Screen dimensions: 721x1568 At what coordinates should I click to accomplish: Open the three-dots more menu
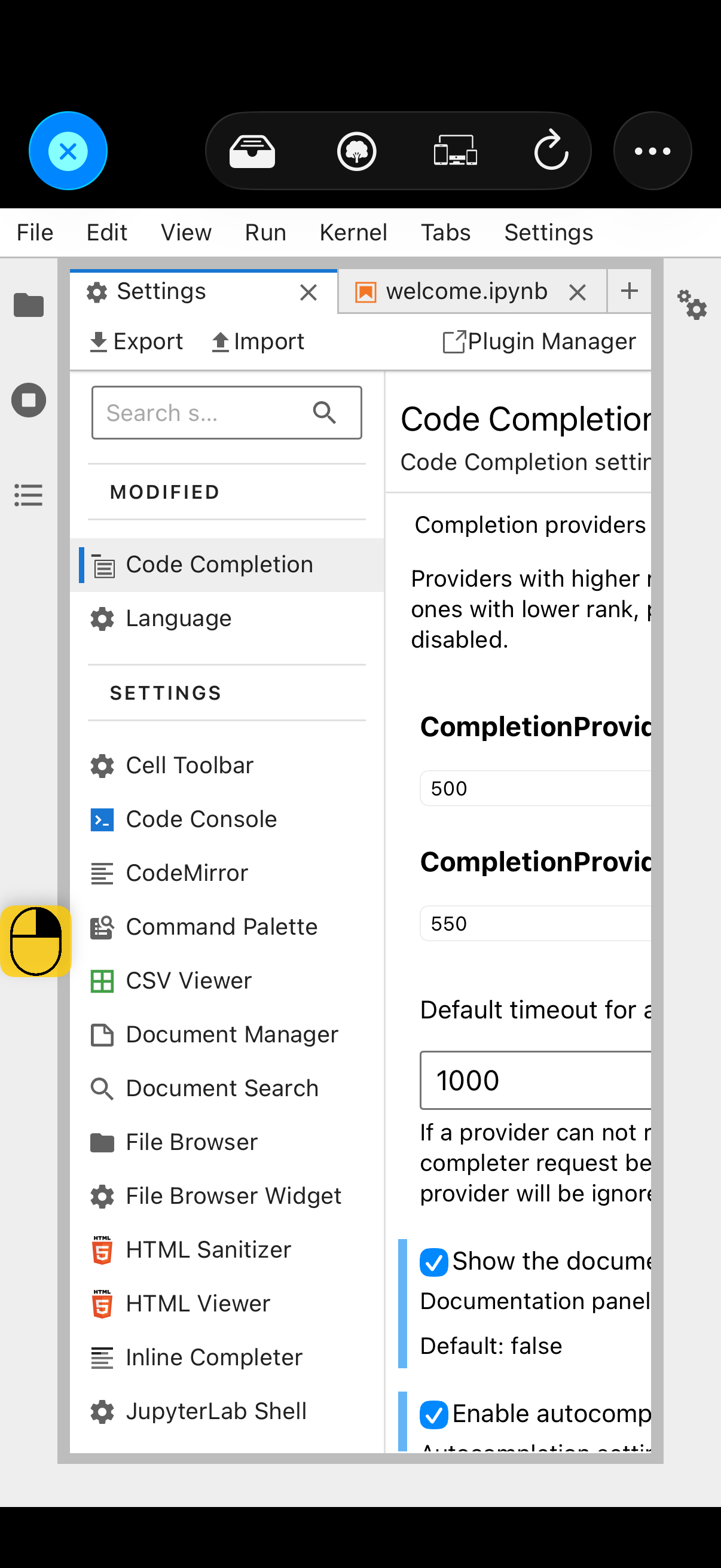pyautogui.click(x=652, y=151)
